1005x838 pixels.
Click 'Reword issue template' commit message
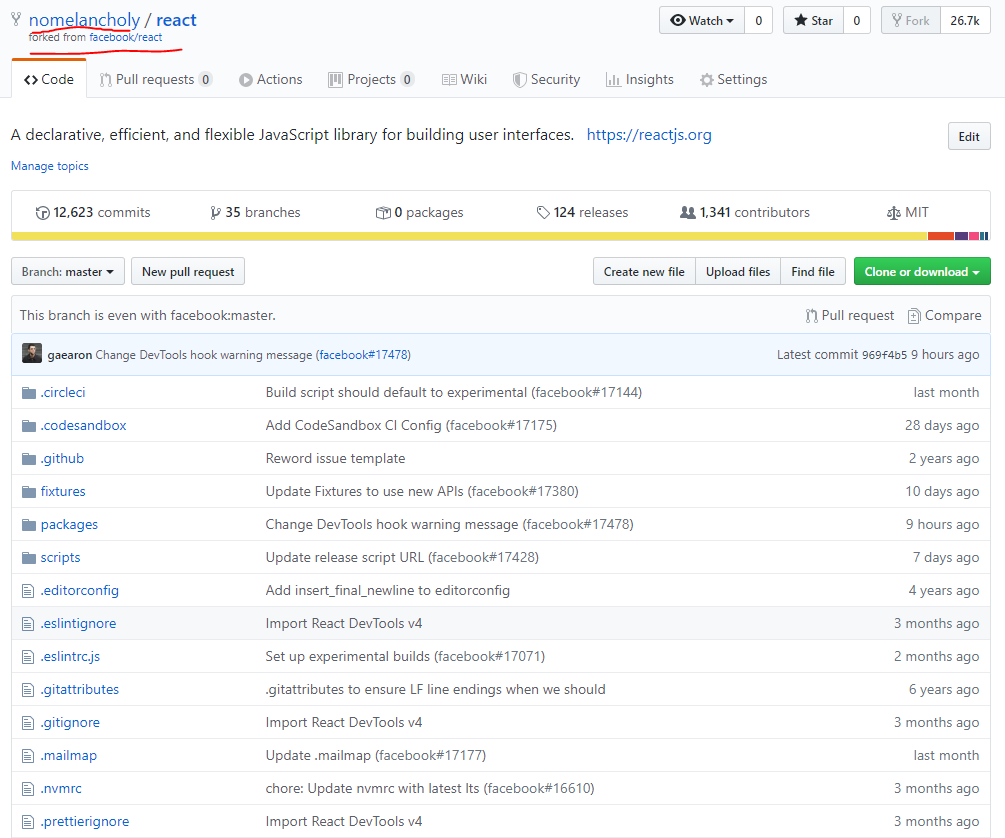335,458
